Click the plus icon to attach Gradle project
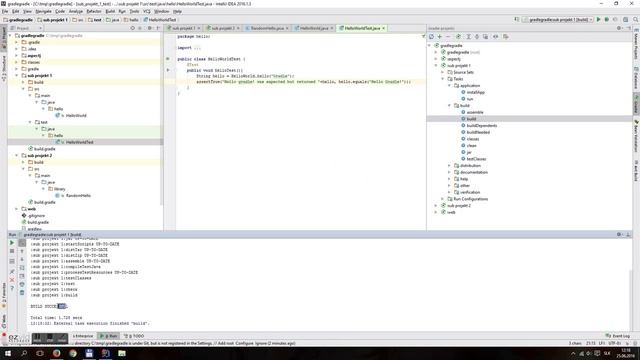This screenshot has width=640, height=360. 440,37
